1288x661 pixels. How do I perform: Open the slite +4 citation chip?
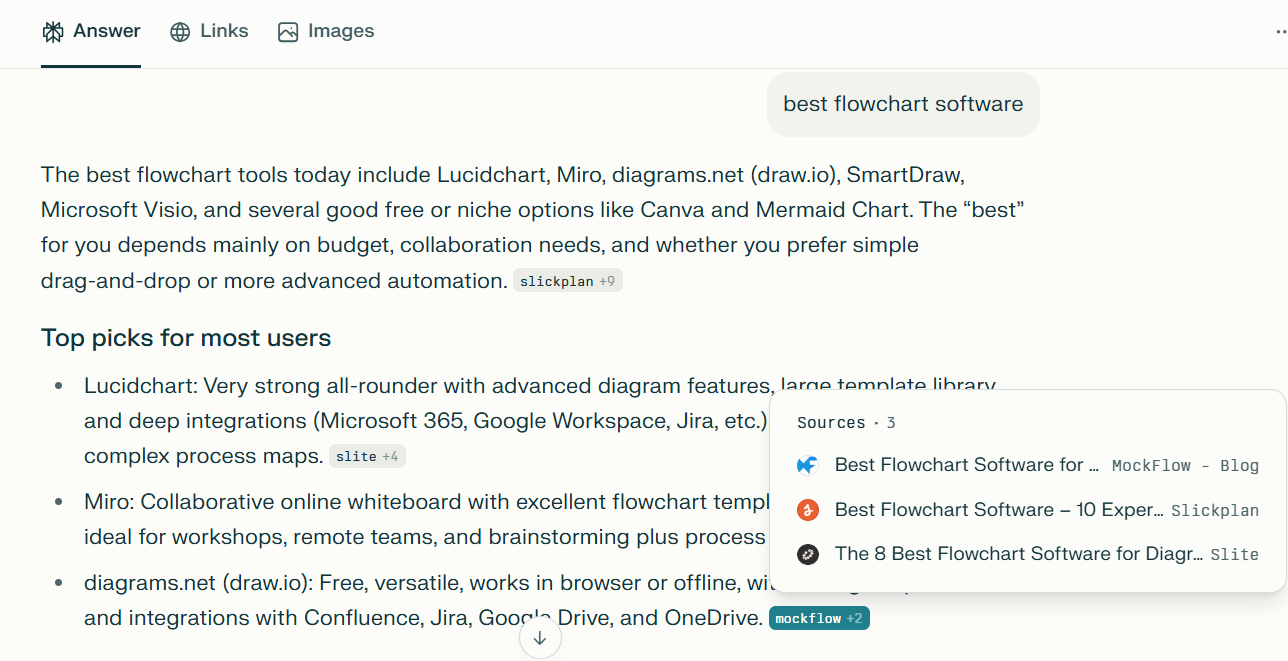[367, 456]
